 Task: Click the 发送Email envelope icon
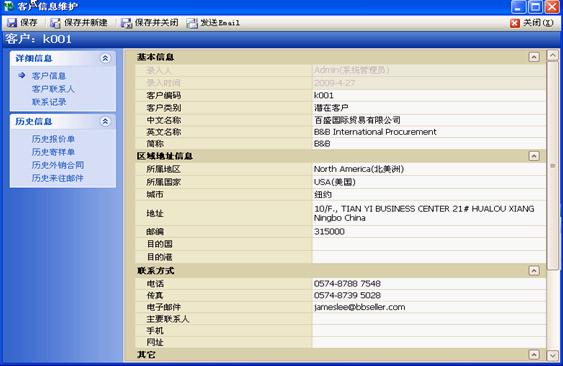point(192,23)
